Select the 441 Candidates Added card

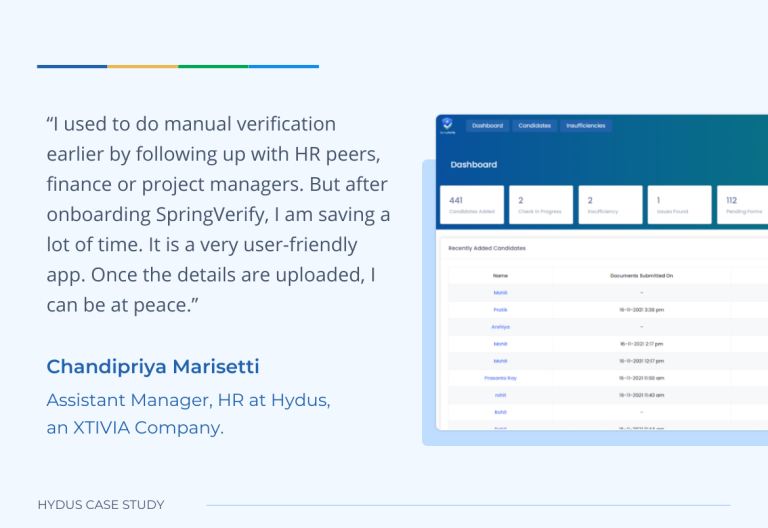point(472,205)
